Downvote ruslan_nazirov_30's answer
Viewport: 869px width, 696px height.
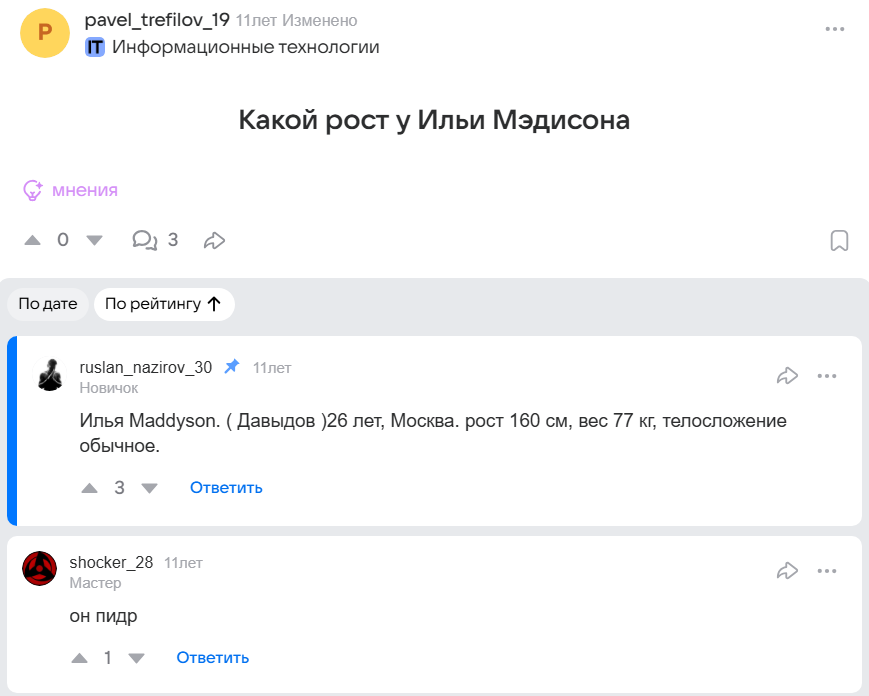pos(150,488)
